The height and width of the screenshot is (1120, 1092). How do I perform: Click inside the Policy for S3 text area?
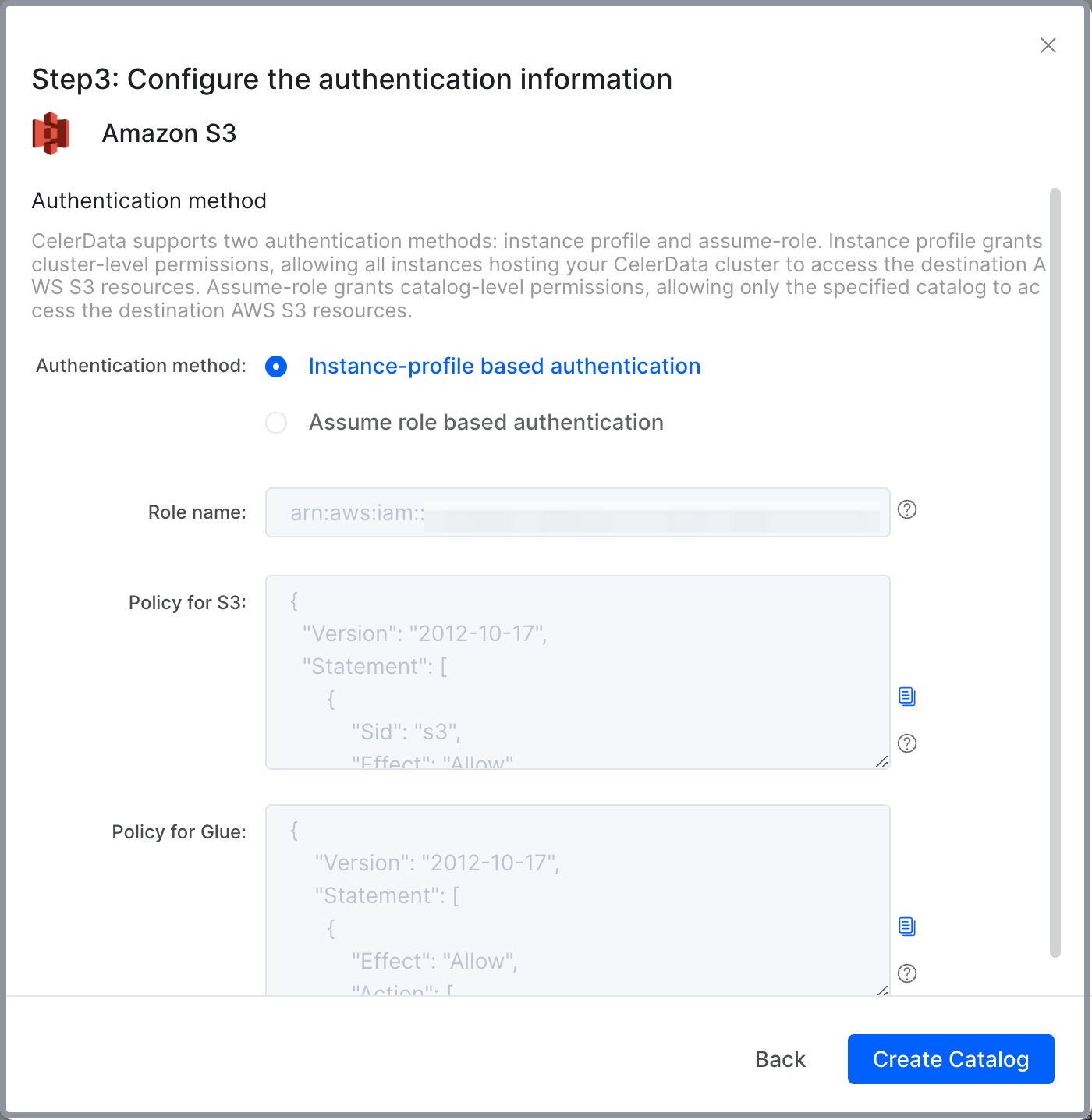(577, 672)
